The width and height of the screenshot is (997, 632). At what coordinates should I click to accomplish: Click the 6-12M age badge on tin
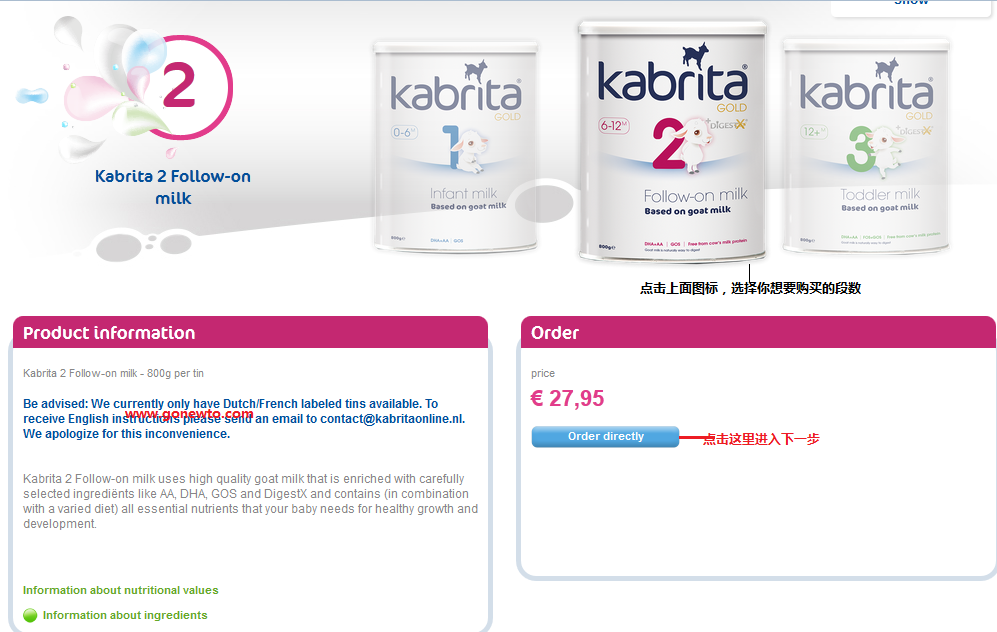[613, 125]
